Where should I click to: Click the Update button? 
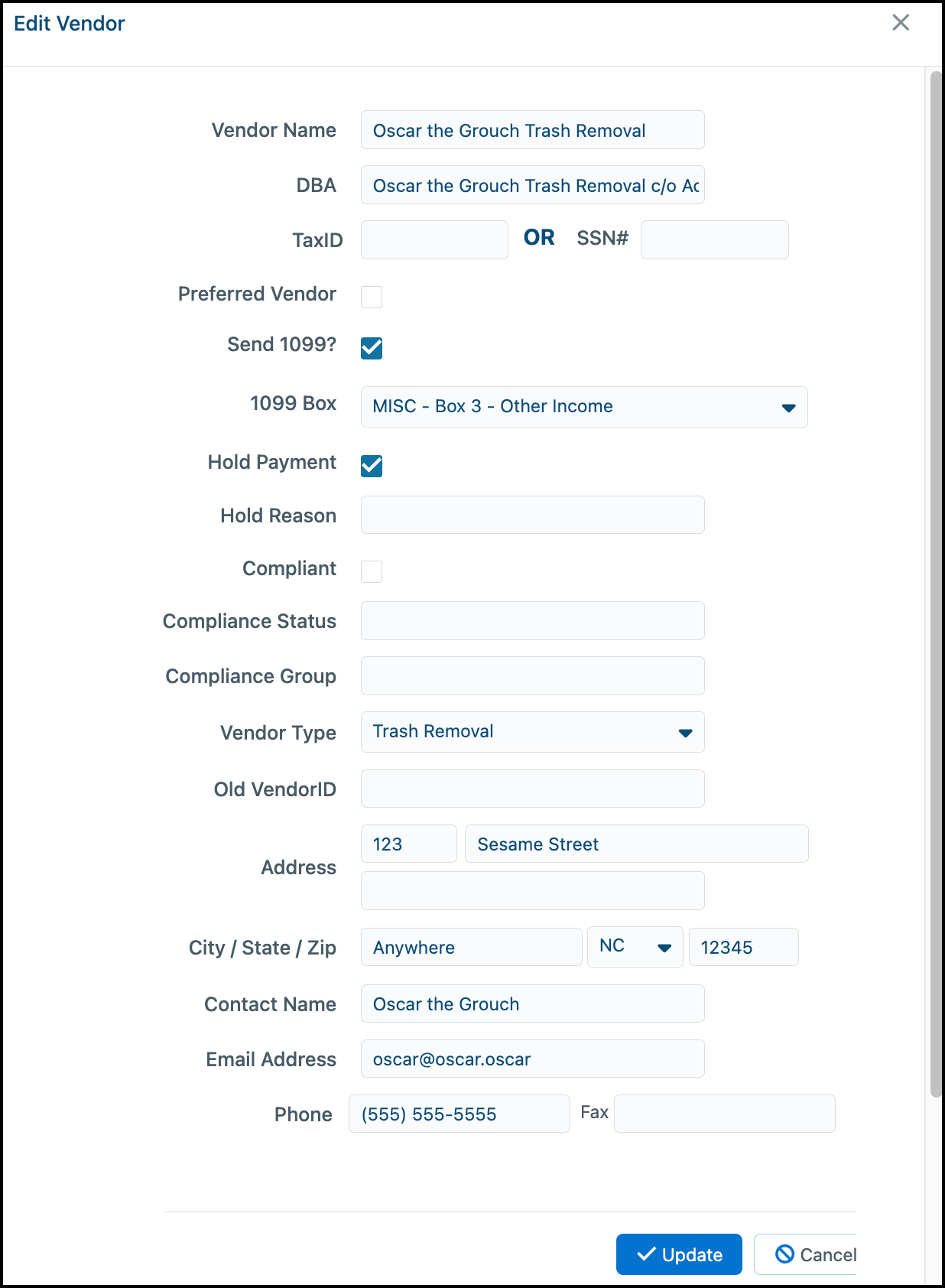point(679,1254)
